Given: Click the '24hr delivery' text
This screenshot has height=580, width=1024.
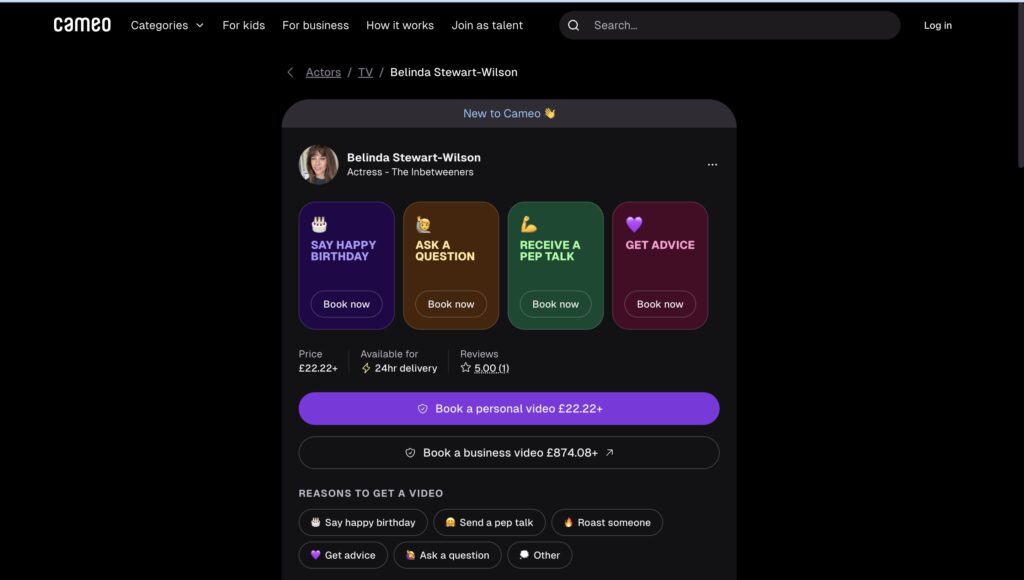Looking at the screenshot, I should pos(406,368).
